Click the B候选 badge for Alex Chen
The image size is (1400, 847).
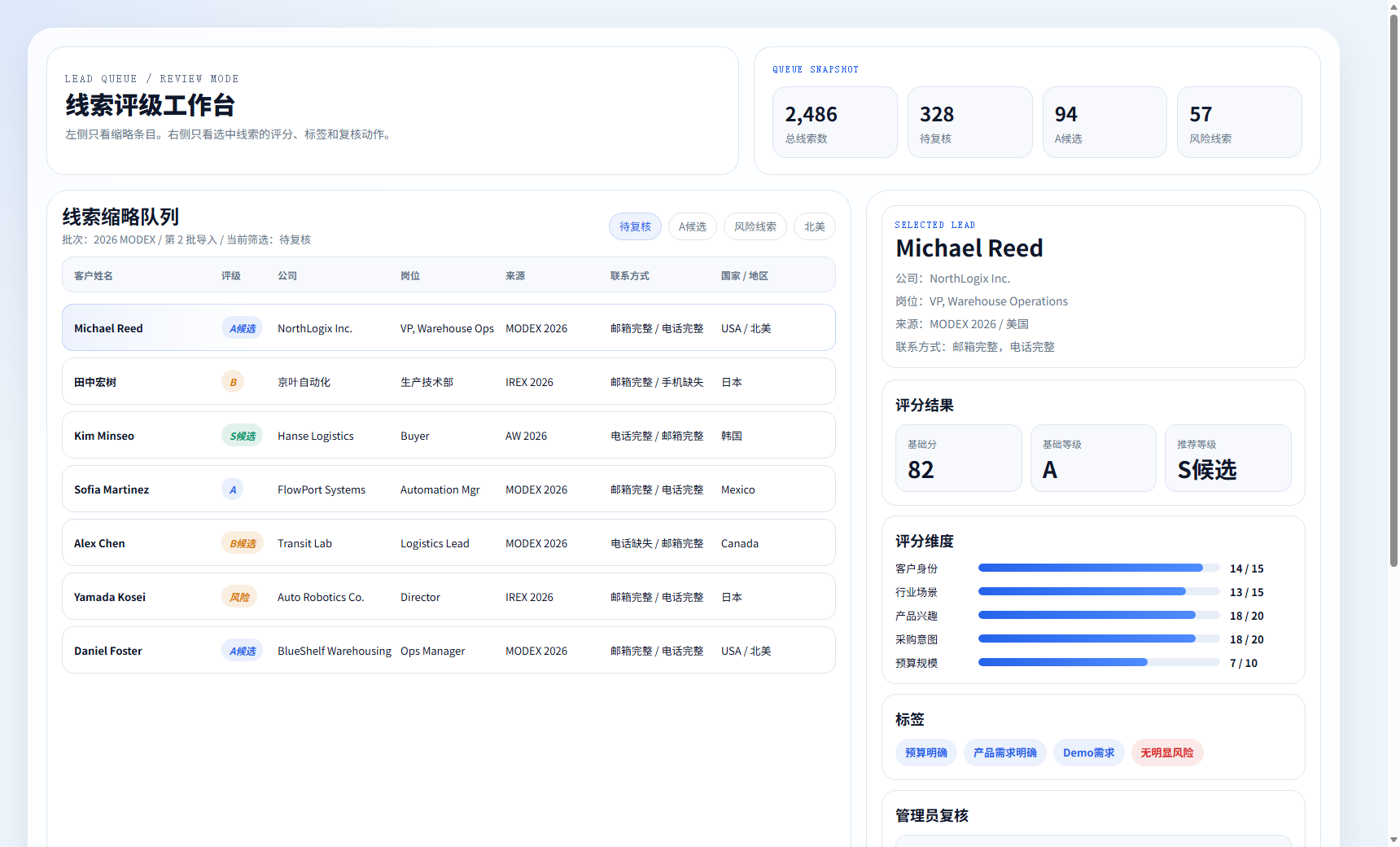coord(243,543)
